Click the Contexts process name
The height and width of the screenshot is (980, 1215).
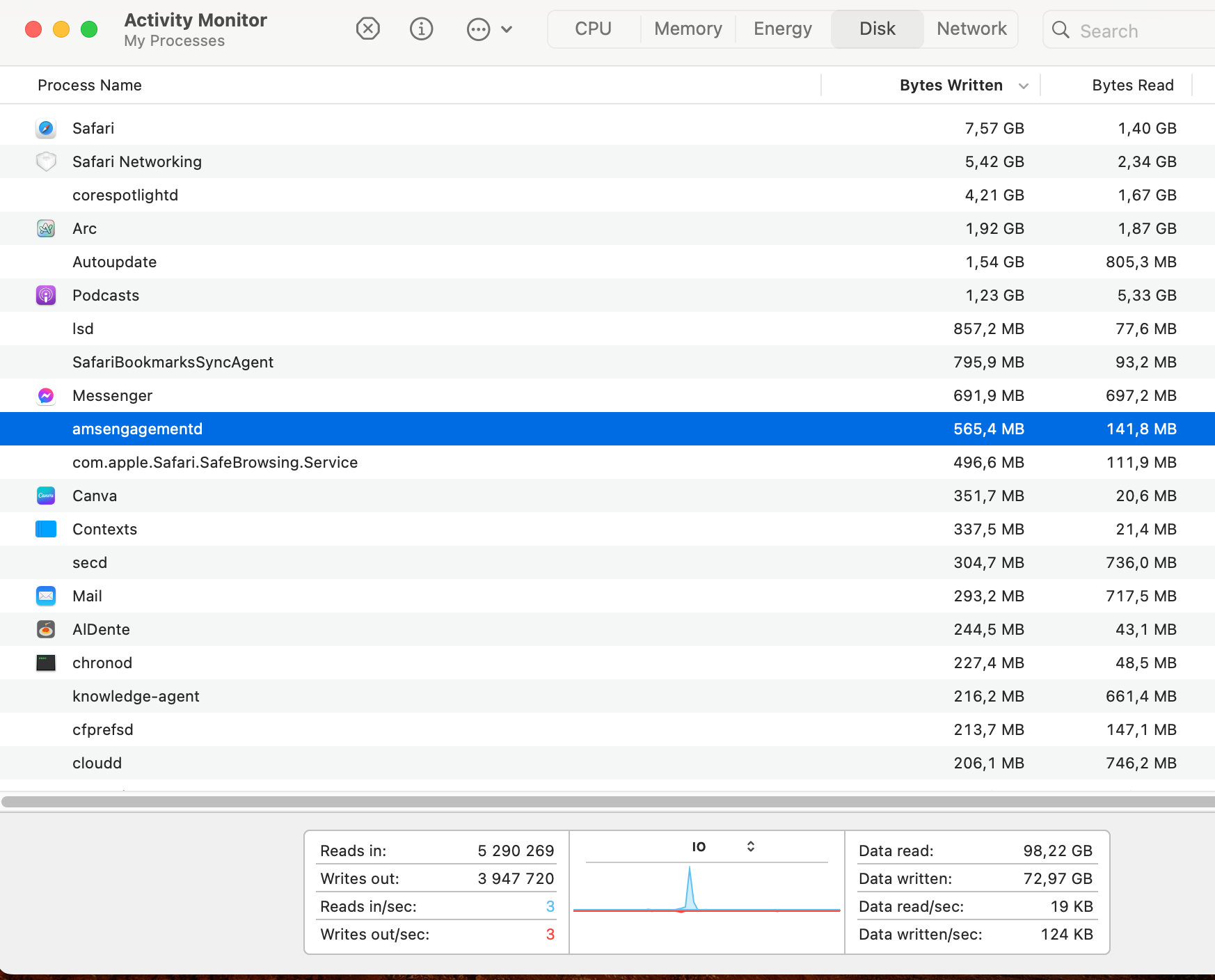point(105,529)
